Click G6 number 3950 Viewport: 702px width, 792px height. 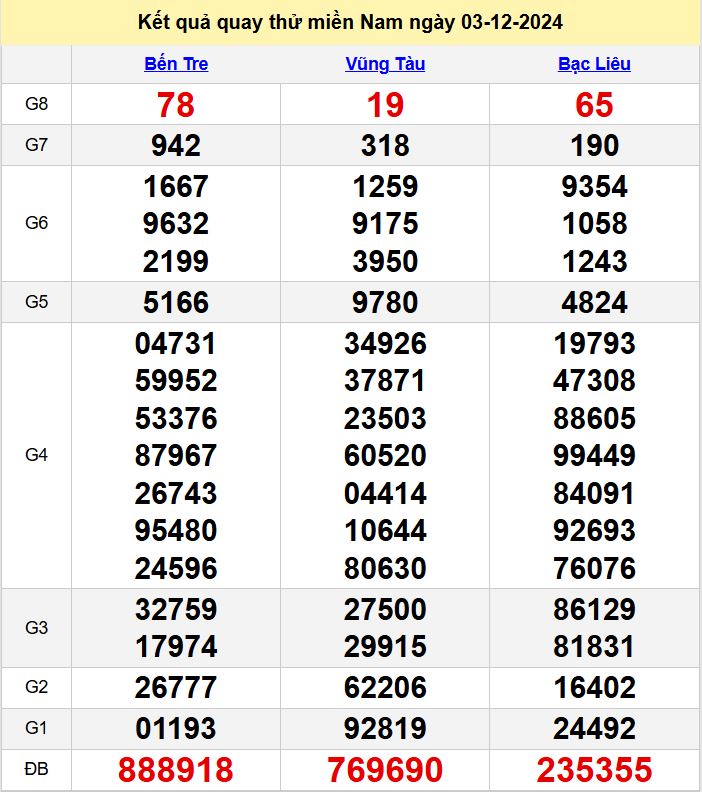(385, 262)
